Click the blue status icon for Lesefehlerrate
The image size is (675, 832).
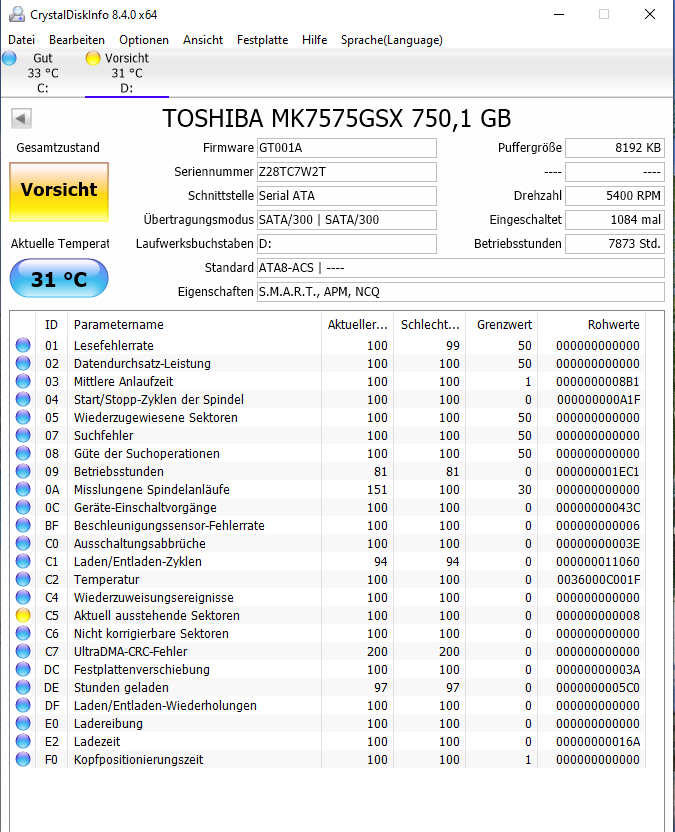(x=23, y=345)
